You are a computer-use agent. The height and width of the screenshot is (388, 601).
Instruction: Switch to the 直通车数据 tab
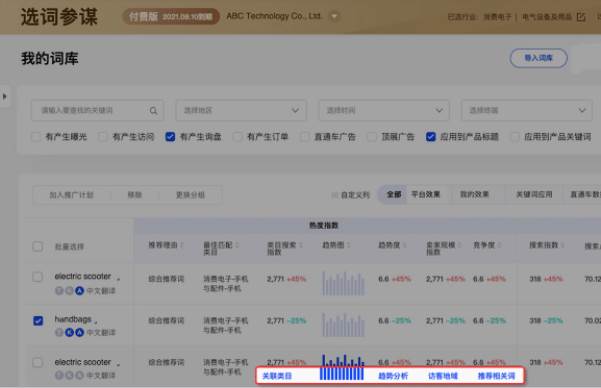coord(585,194)
